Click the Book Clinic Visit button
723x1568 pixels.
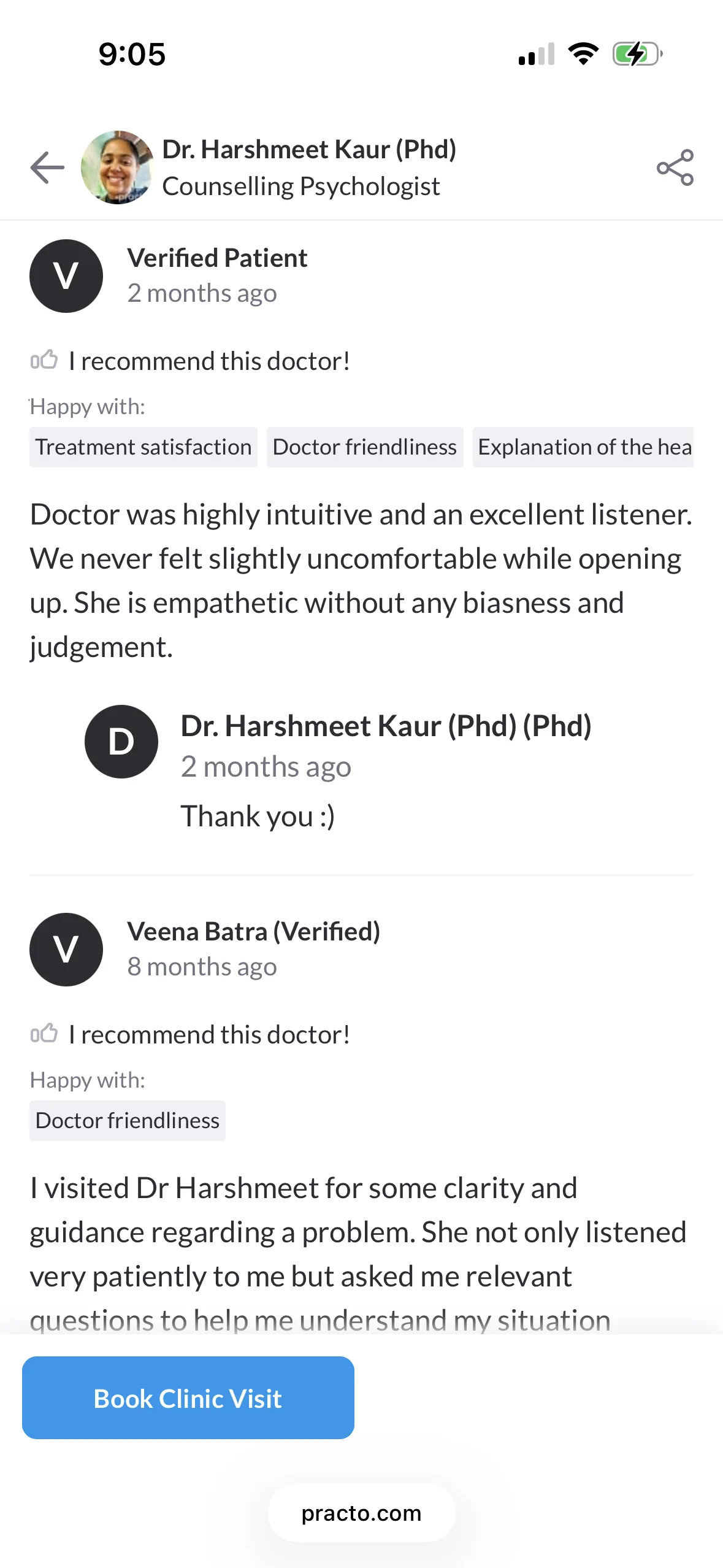tap(188, 1398)
